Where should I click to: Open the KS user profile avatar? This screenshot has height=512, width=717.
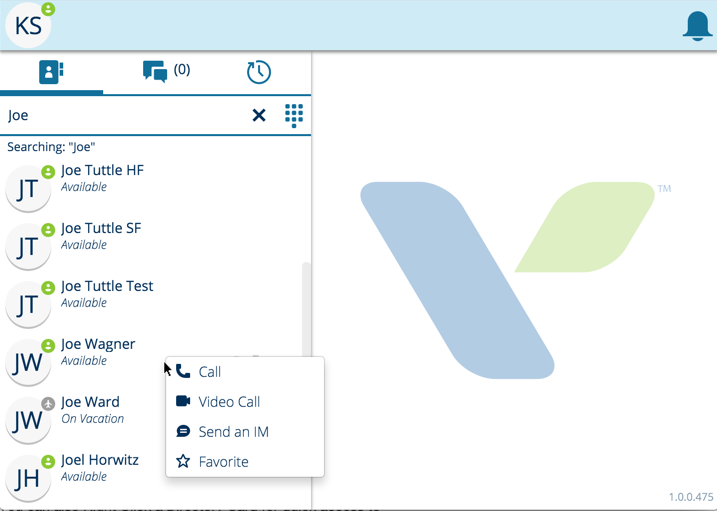[28, 26]
